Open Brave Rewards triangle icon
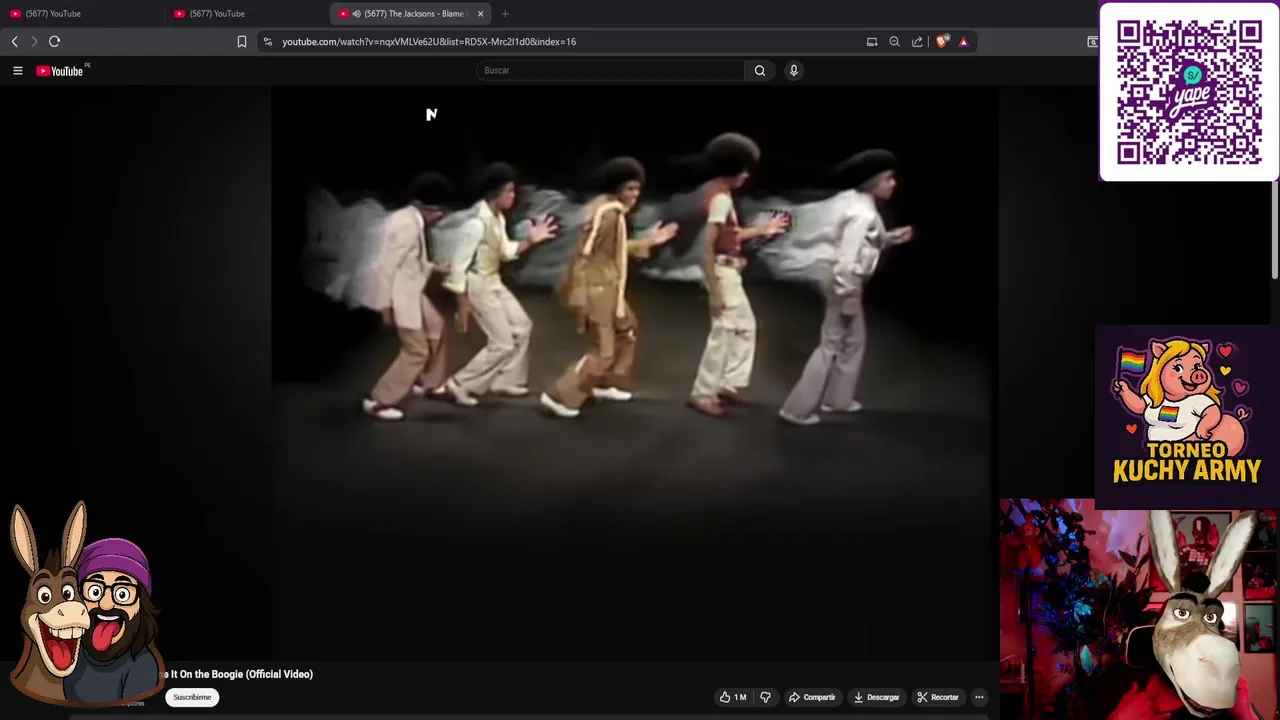This screenshot has height=720, width=1280. (x=964, y=41)
